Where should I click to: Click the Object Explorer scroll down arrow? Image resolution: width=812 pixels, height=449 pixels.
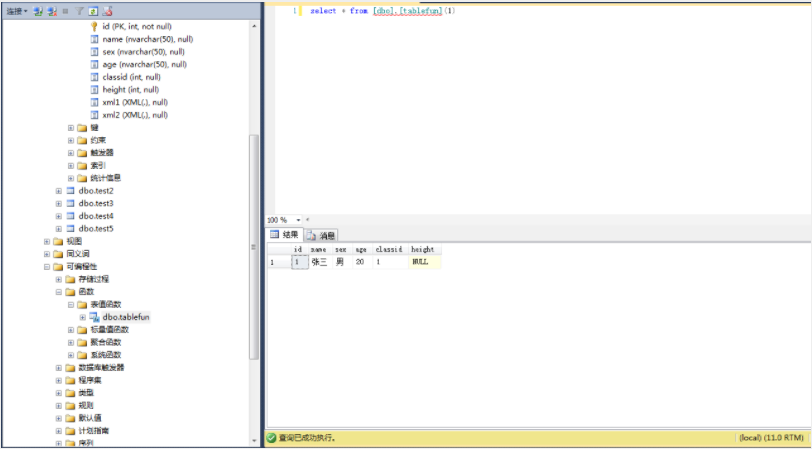click(x=254, y=441)
